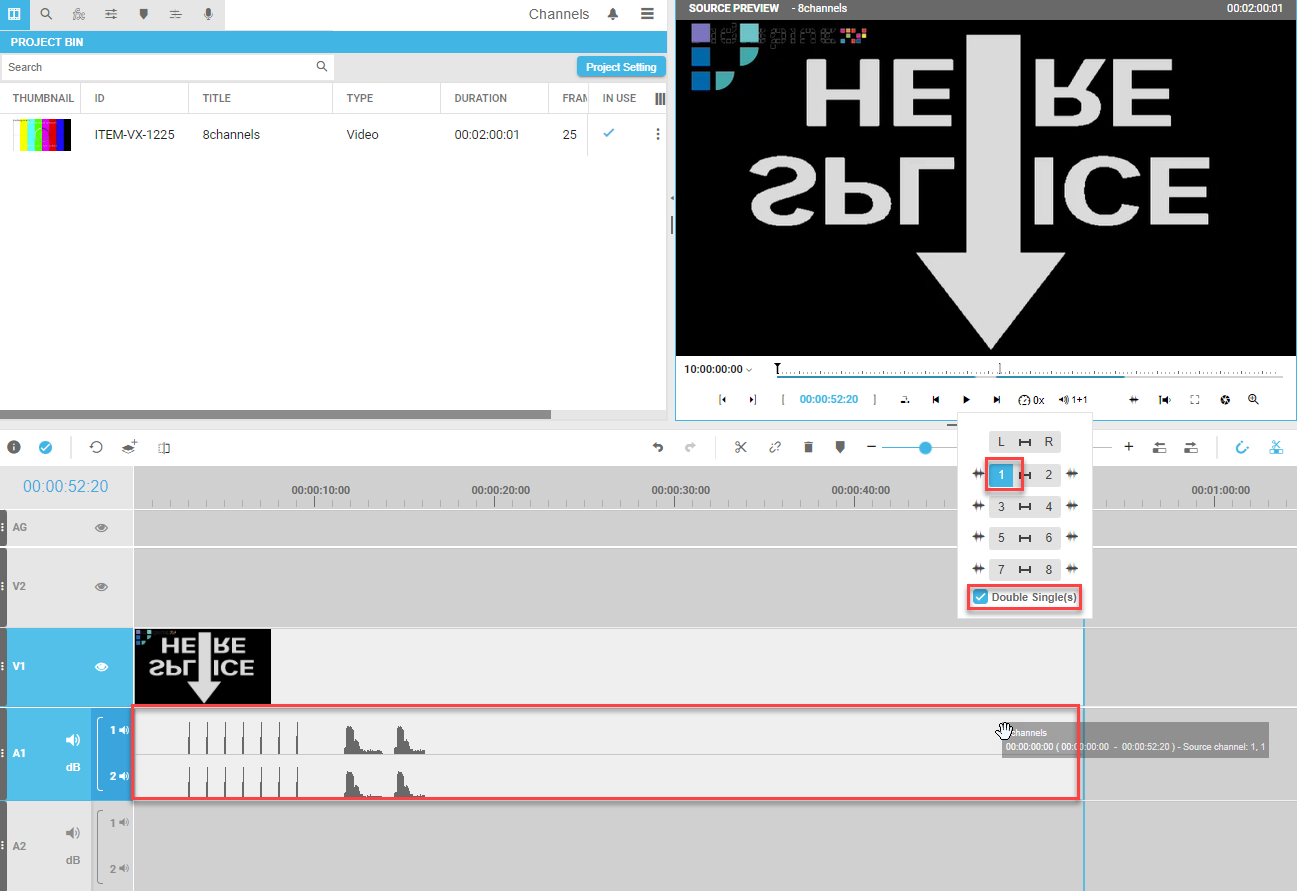Open the voice-over microphone panel
1297x891 pixels.
tap(208, 14)
